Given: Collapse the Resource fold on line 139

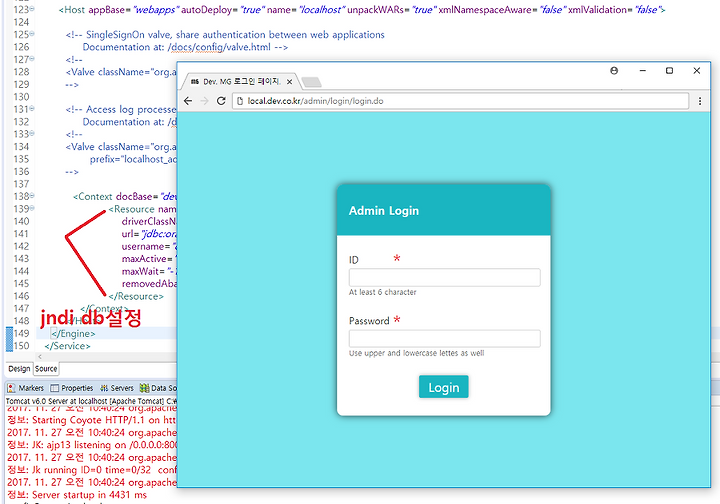Looking at the screenshot, I should point(32,208).
